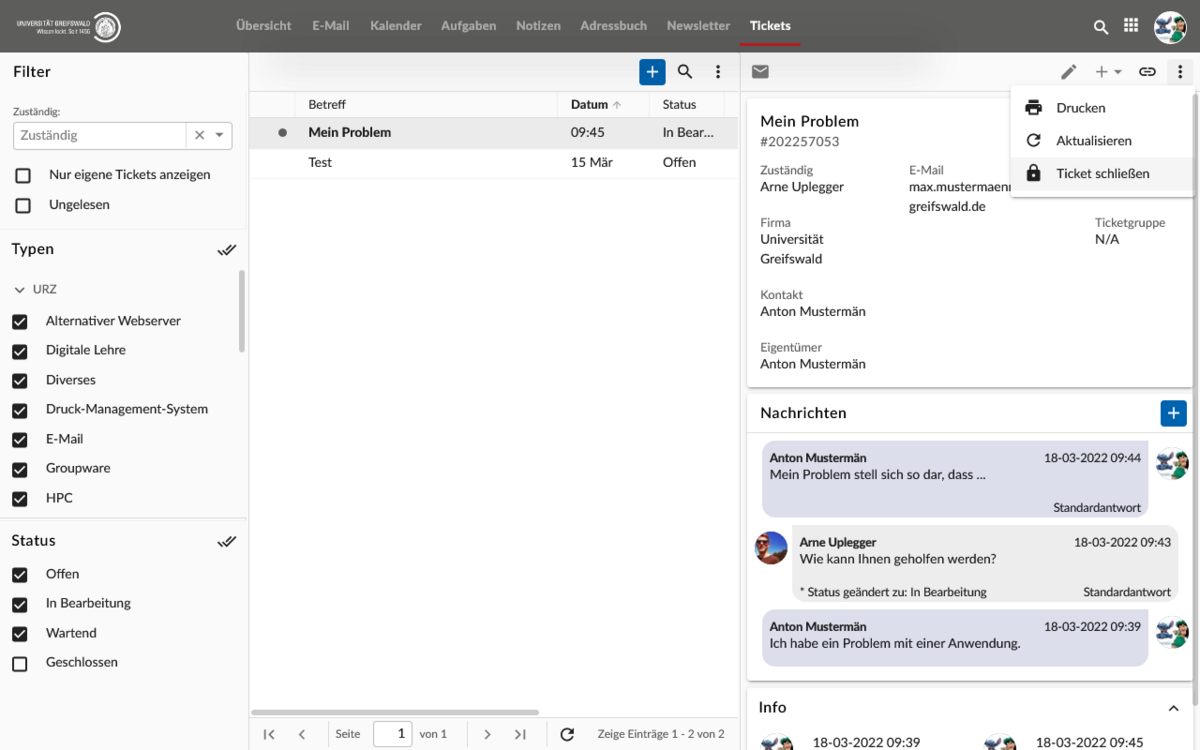Click the envelope icon above ticket details
This screenshot has height=750, width=1200.
pos(760,72)
